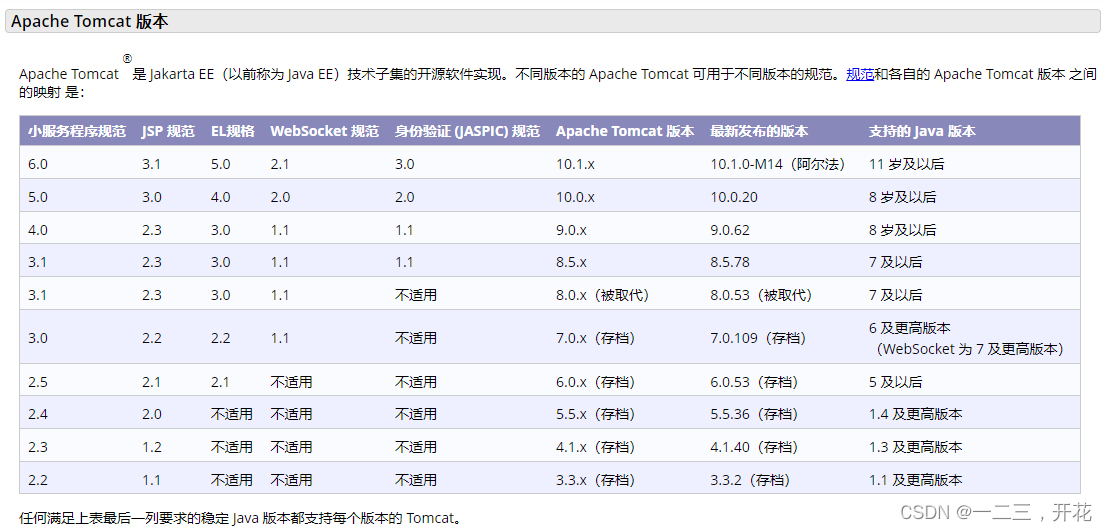Select the 8.0.53（被取代）release cell
The image size is (1107, 531).
point(761,294)
